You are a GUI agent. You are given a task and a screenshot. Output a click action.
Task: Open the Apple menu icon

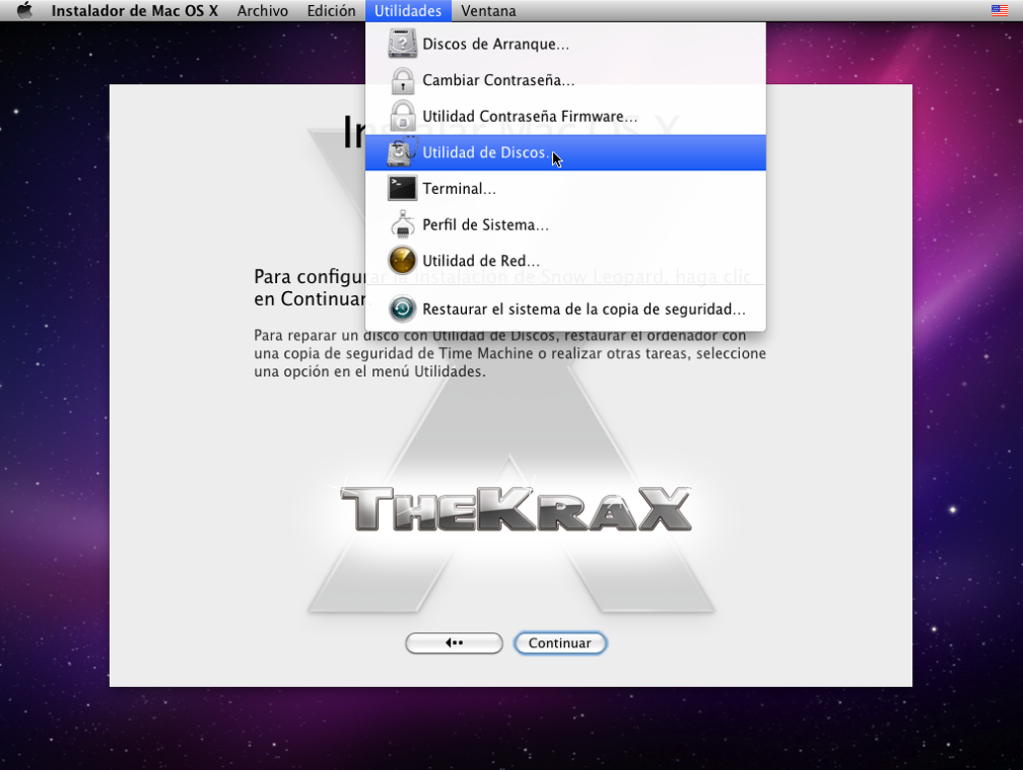coord(25,10)
